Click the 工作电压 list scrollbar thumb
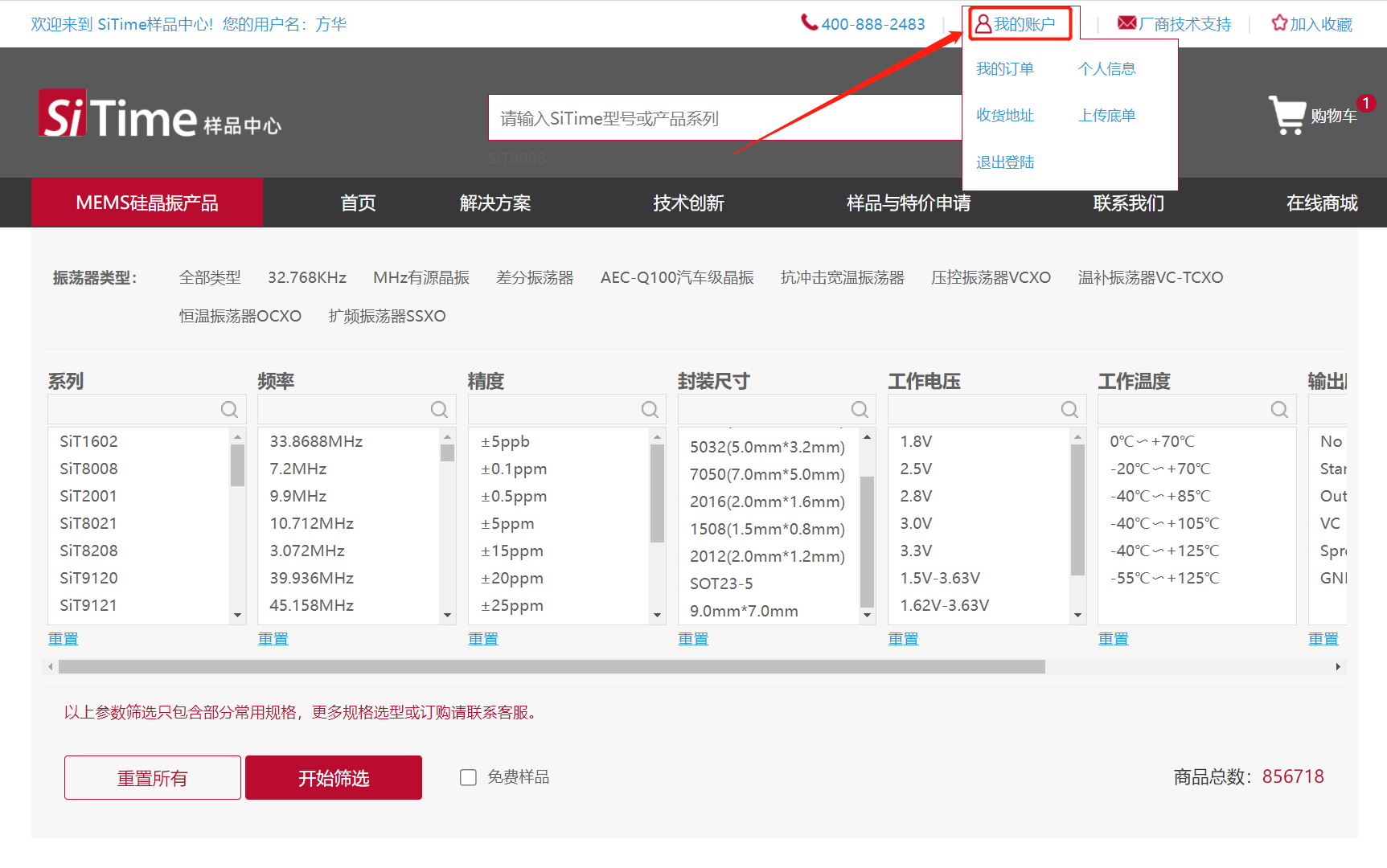This screenshot has width=1387, height=868. point(1077,510)
